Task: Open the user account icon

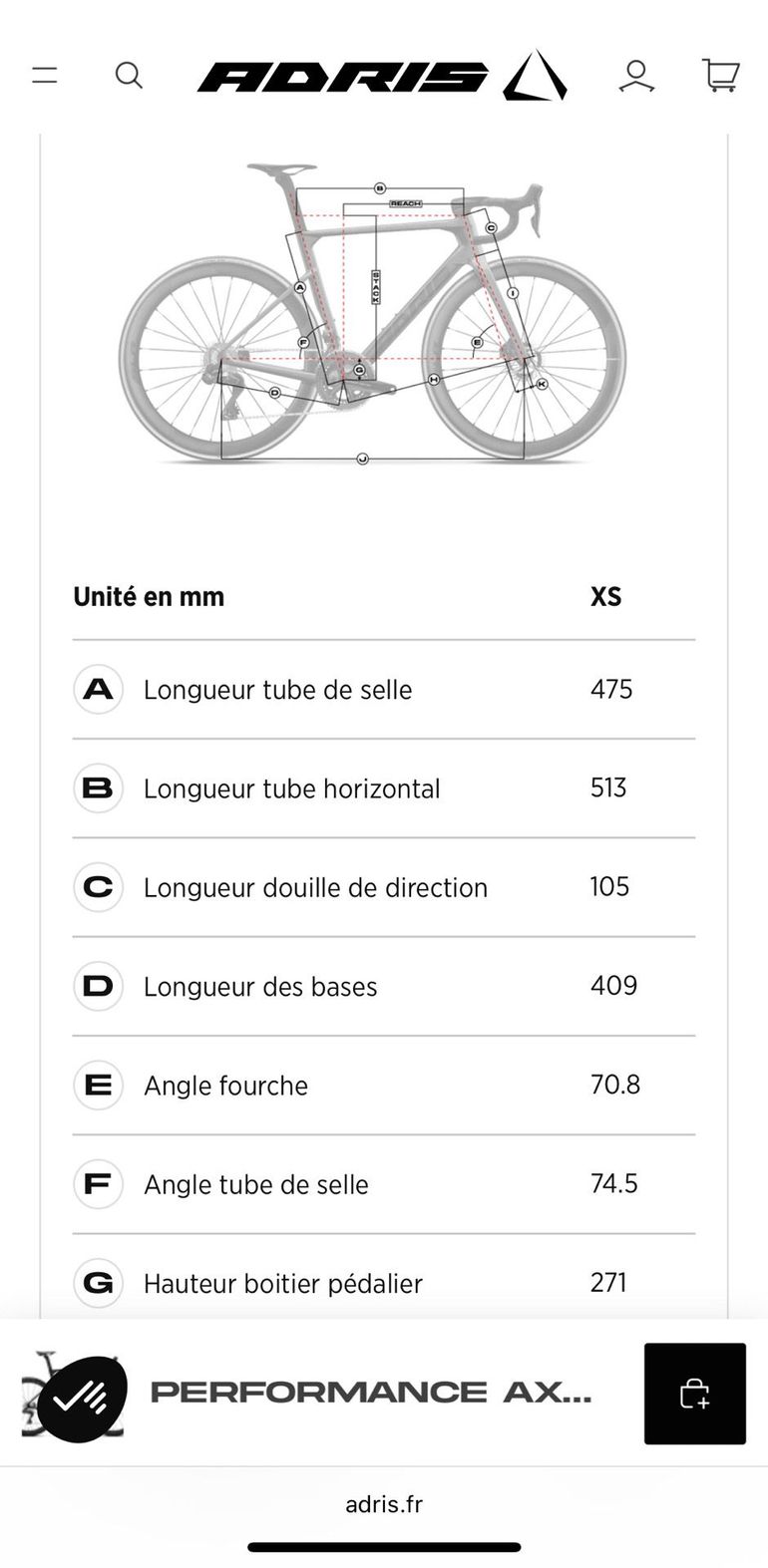Action: point(636,76)
